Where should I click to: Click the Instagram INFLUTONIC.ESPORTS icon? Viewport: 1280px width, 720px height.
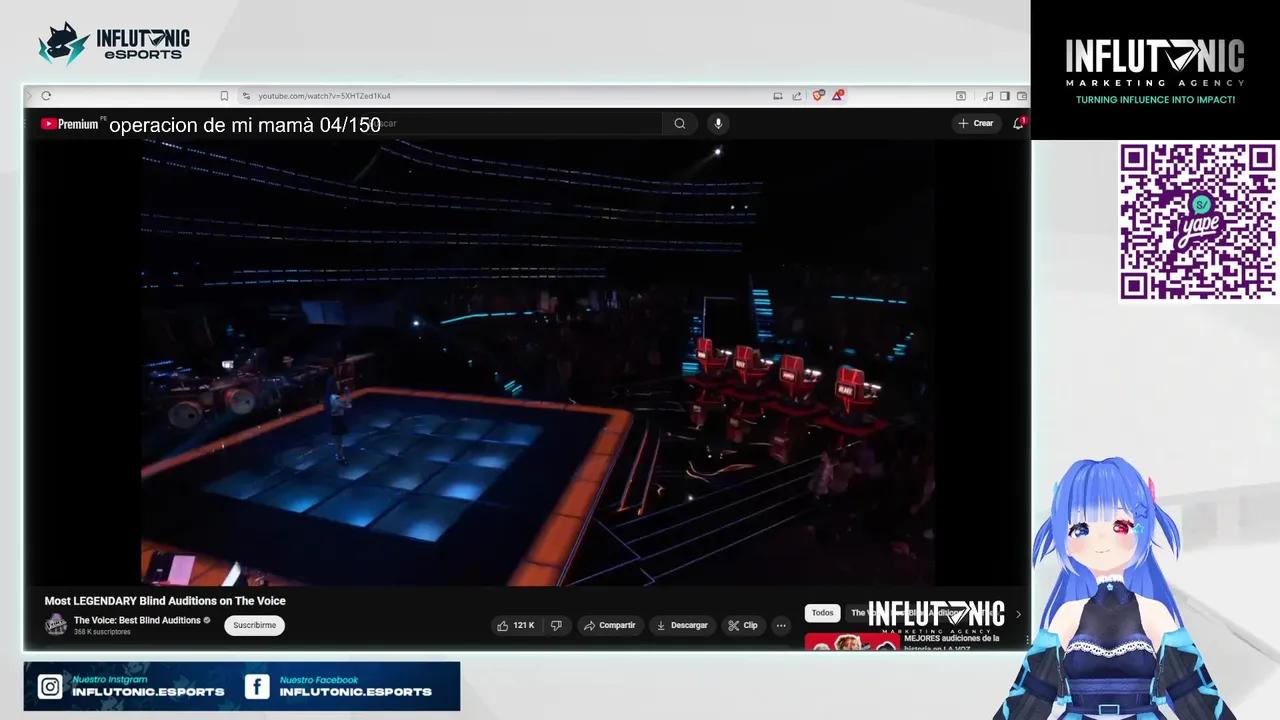[x=50, y=687]
